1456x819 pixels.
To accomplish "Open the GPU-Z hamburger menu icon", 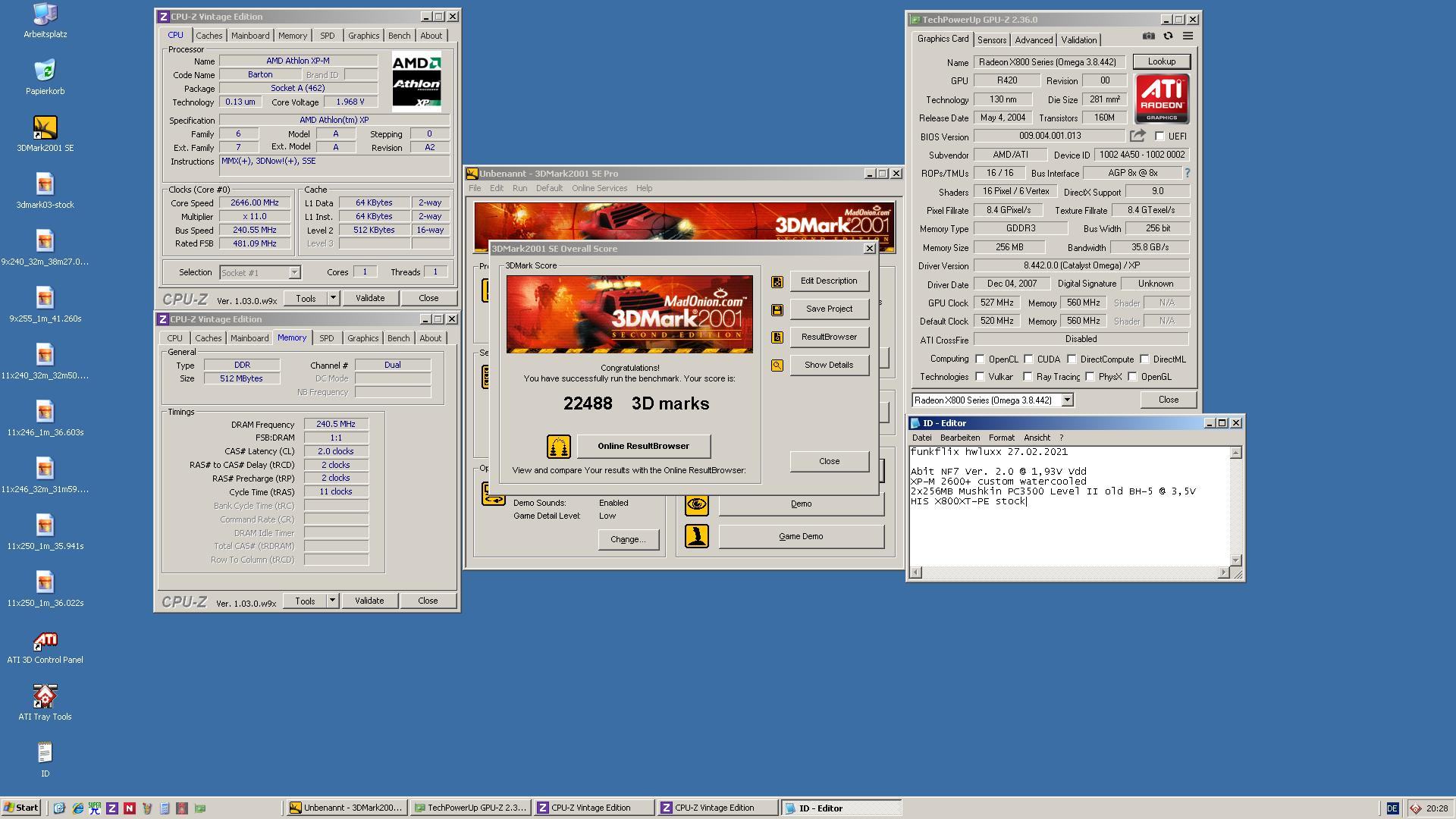I will pyautogui.click(x=1188, y=36).
